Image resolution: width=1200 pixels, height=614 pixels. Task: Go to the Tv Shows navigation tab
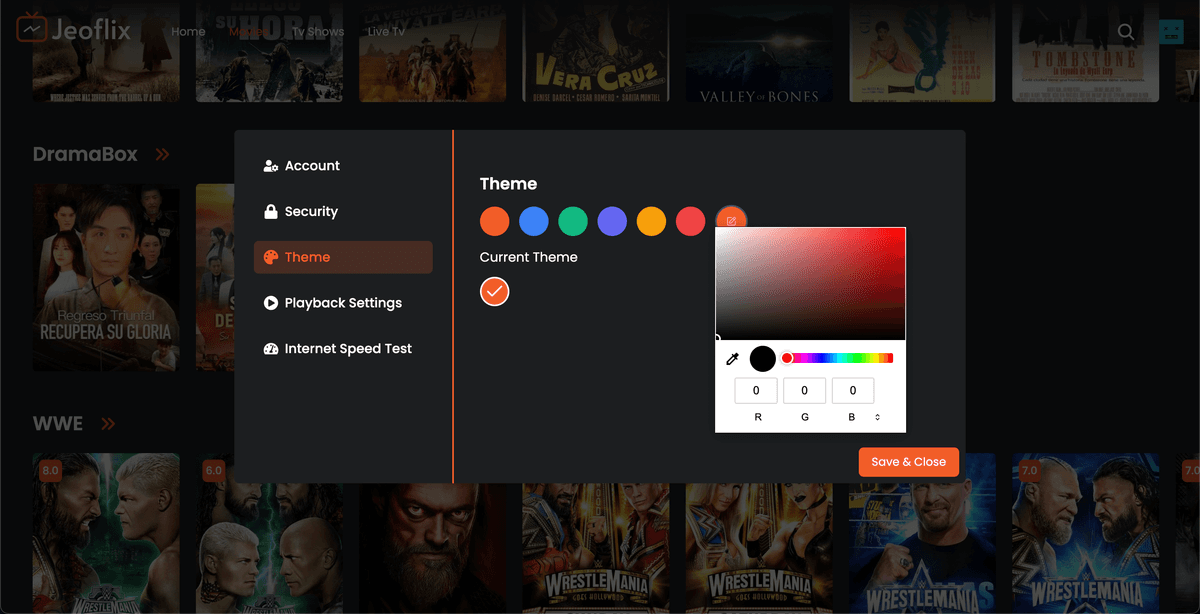coord(317,31)
